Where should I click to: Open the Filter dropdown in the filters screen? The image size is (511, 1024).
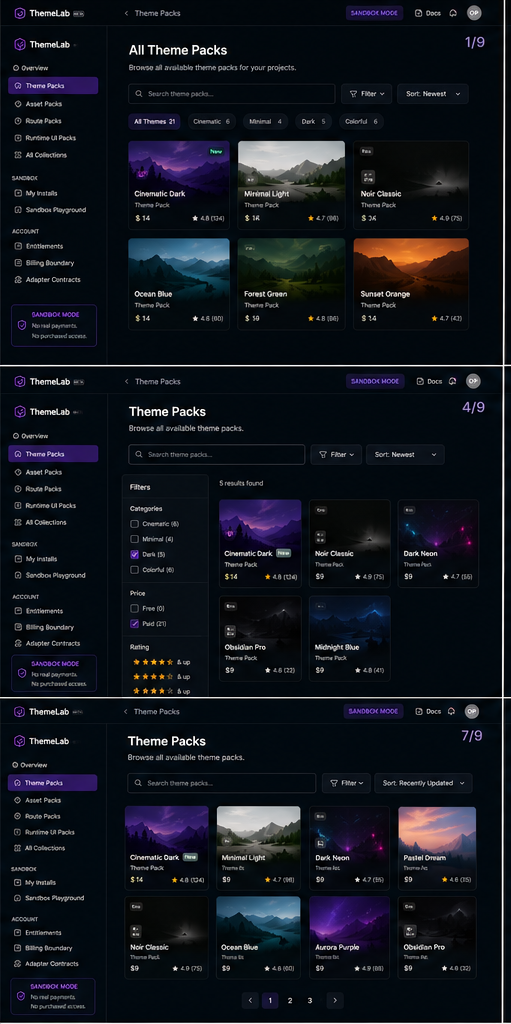point(336,455)
